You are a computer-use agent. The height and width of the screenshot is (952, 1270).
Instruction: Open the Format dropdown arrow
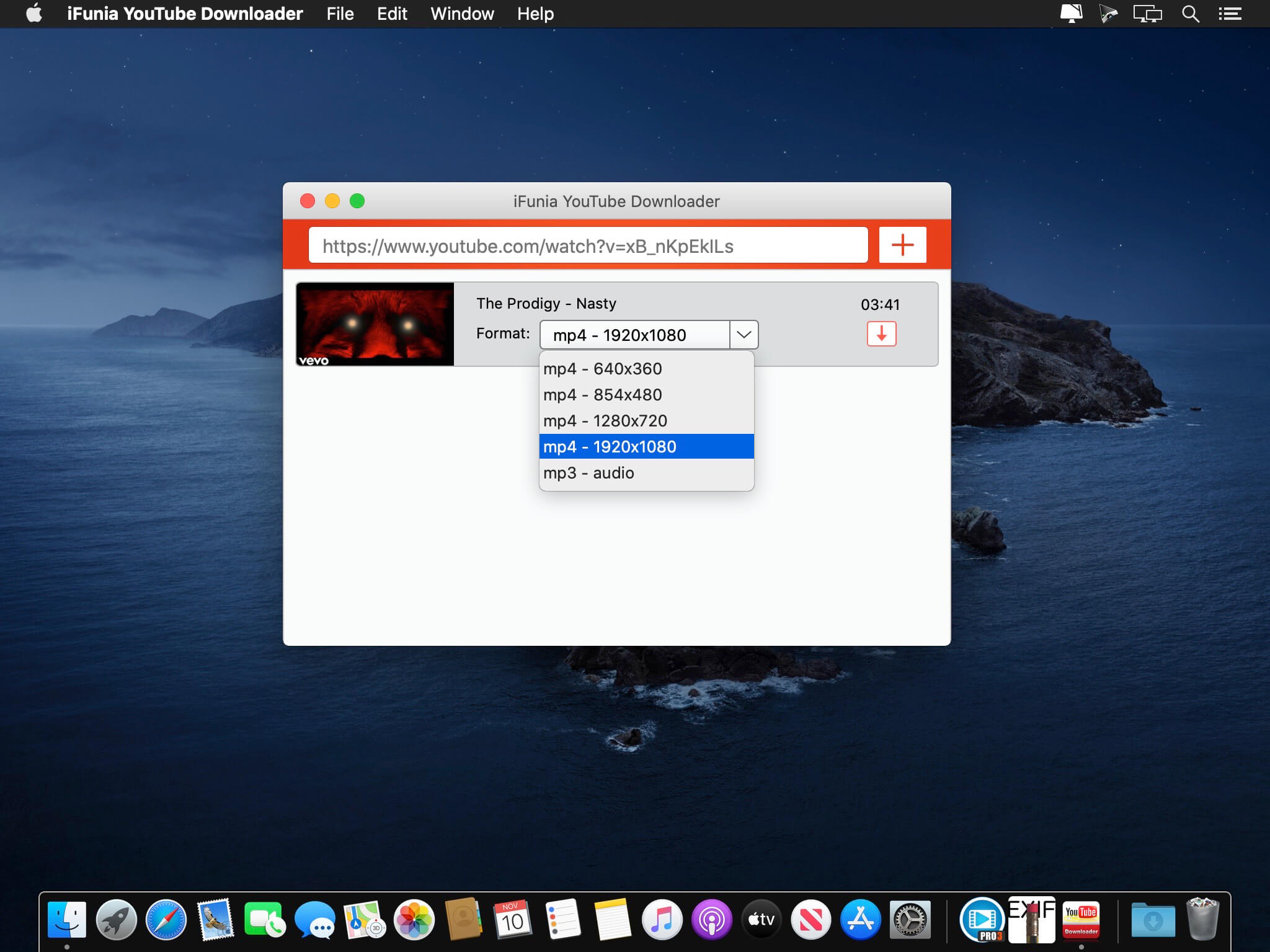point(744,335)
